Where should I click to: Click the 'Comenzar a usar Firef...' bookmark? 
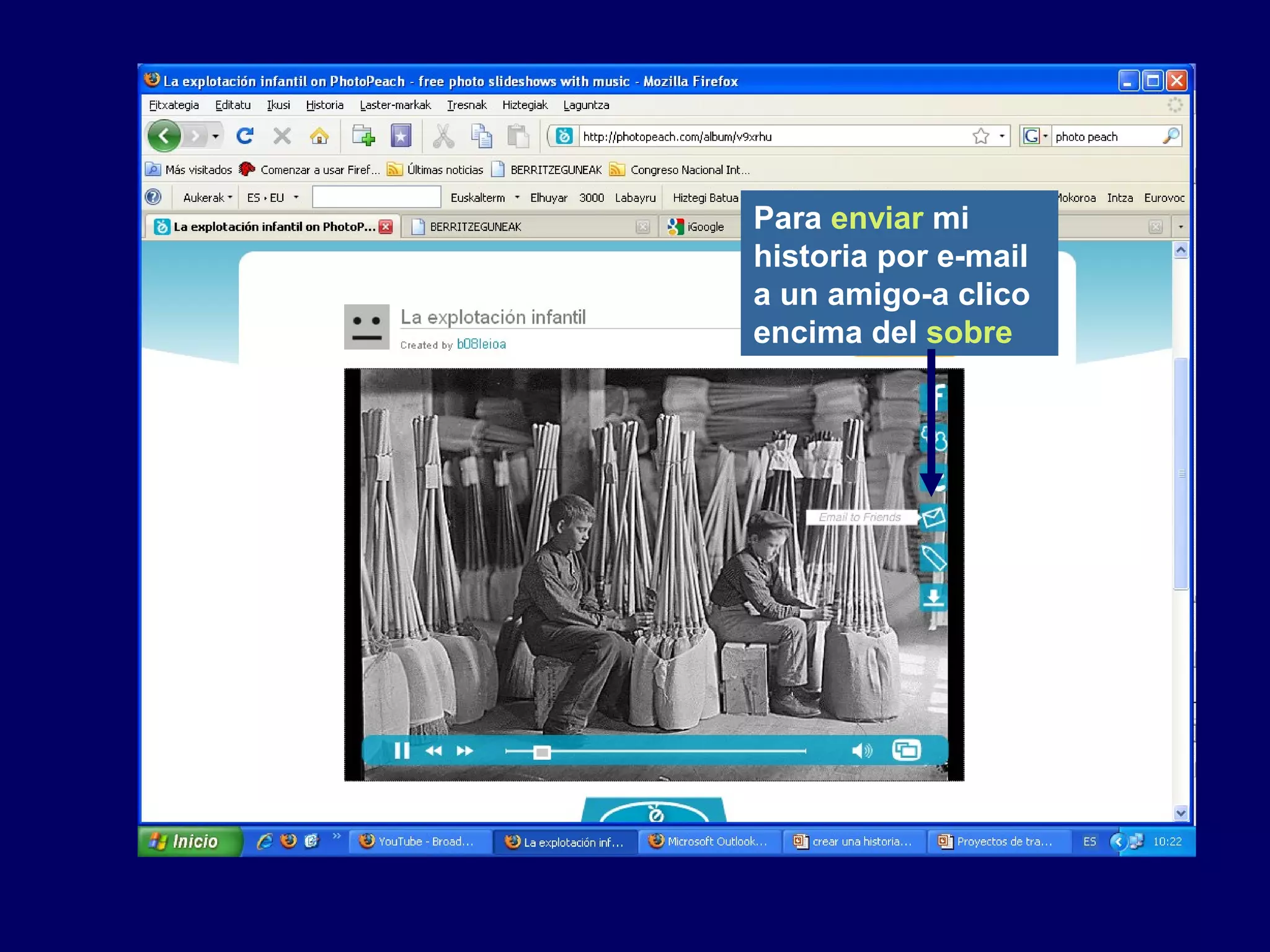tap(309, 169)
